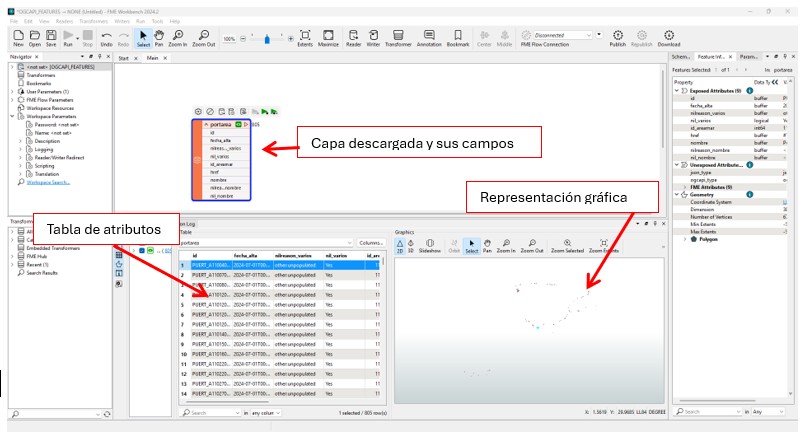Click the Writer toolbar icon
This screenshot has width=804, height=439.
pos(373,39)
